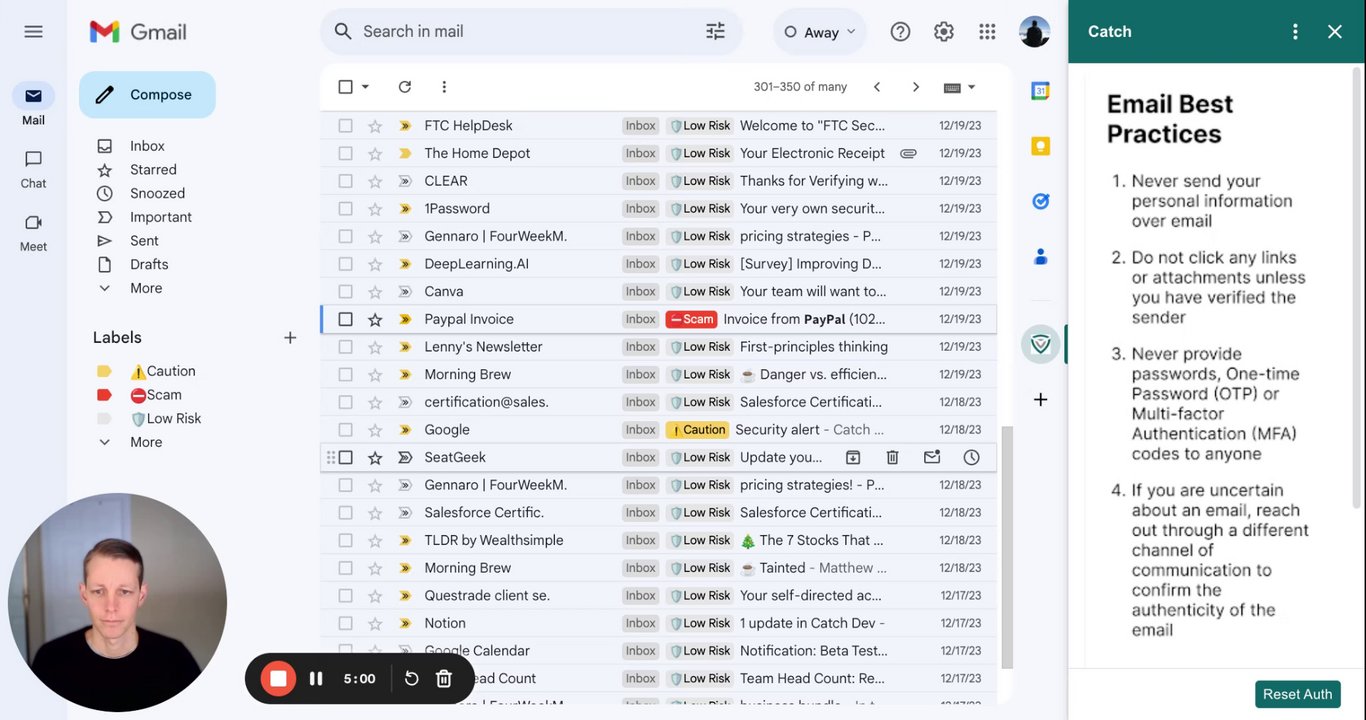Star the SeatGeek email
Screen dimensions: 1366x720
click(375, 457)
